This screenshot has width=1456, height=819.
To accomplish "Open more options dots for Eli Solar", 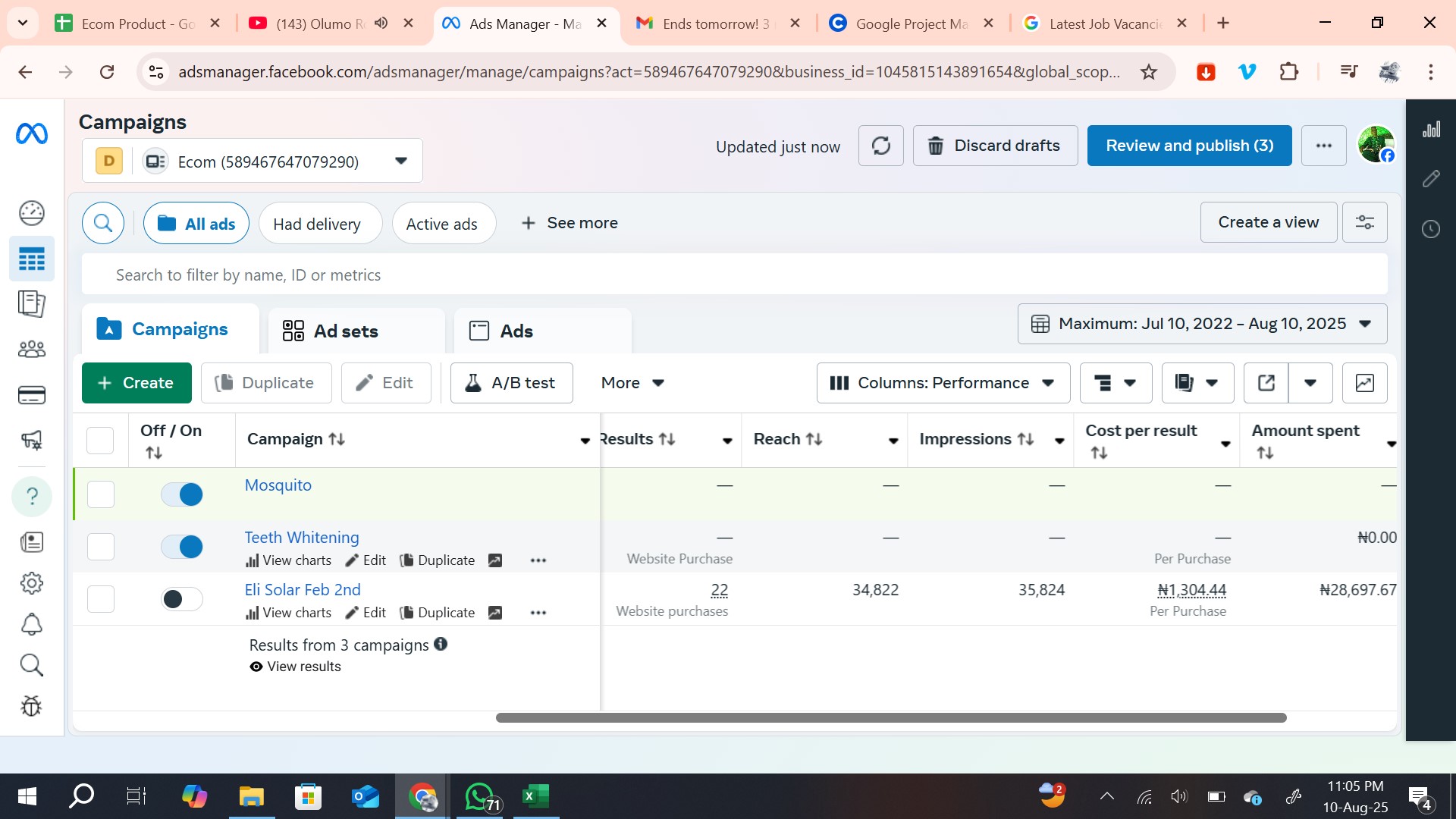I will tap(538, 613).
